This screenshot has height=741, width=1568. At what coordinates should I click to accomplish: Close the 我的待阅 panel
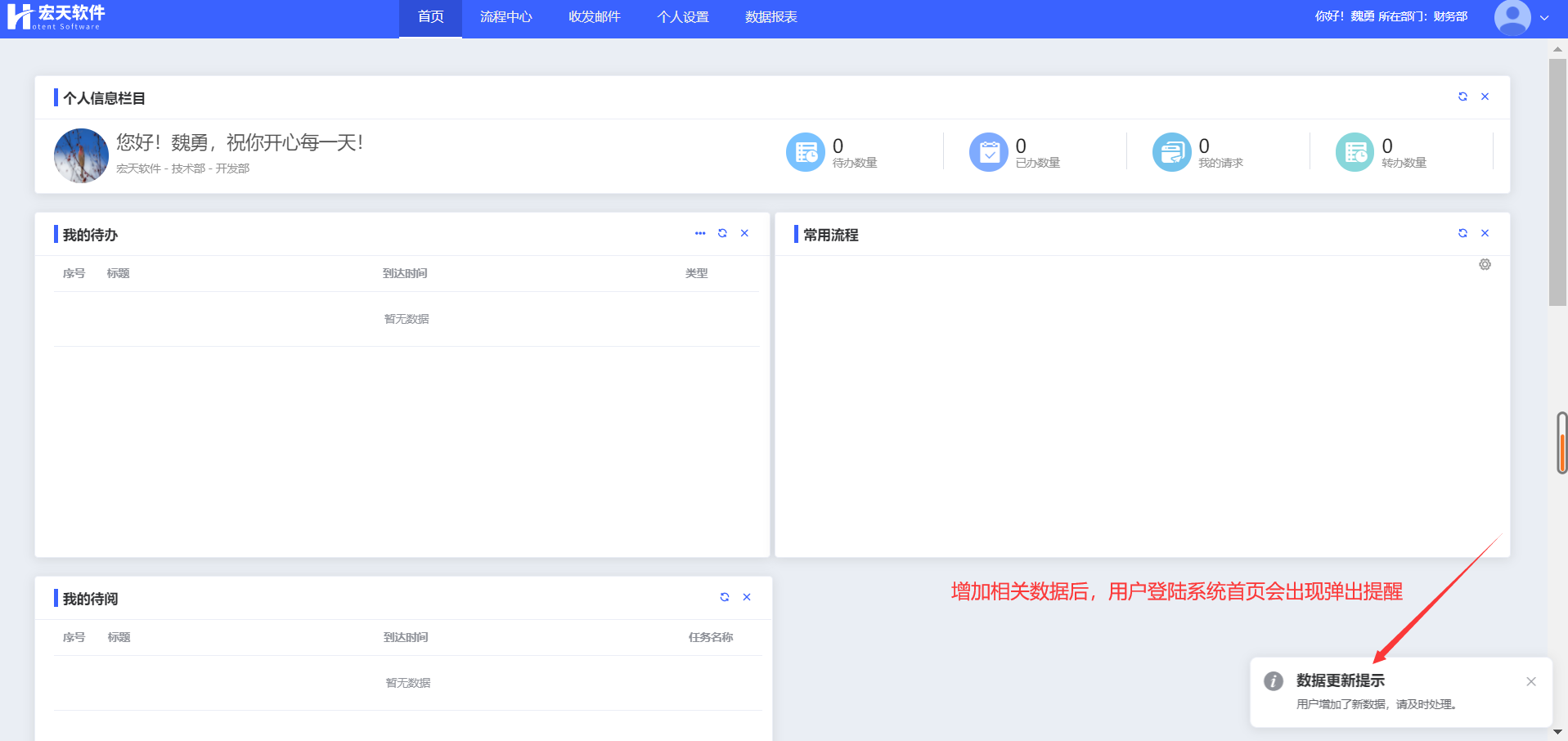[747, 597]
